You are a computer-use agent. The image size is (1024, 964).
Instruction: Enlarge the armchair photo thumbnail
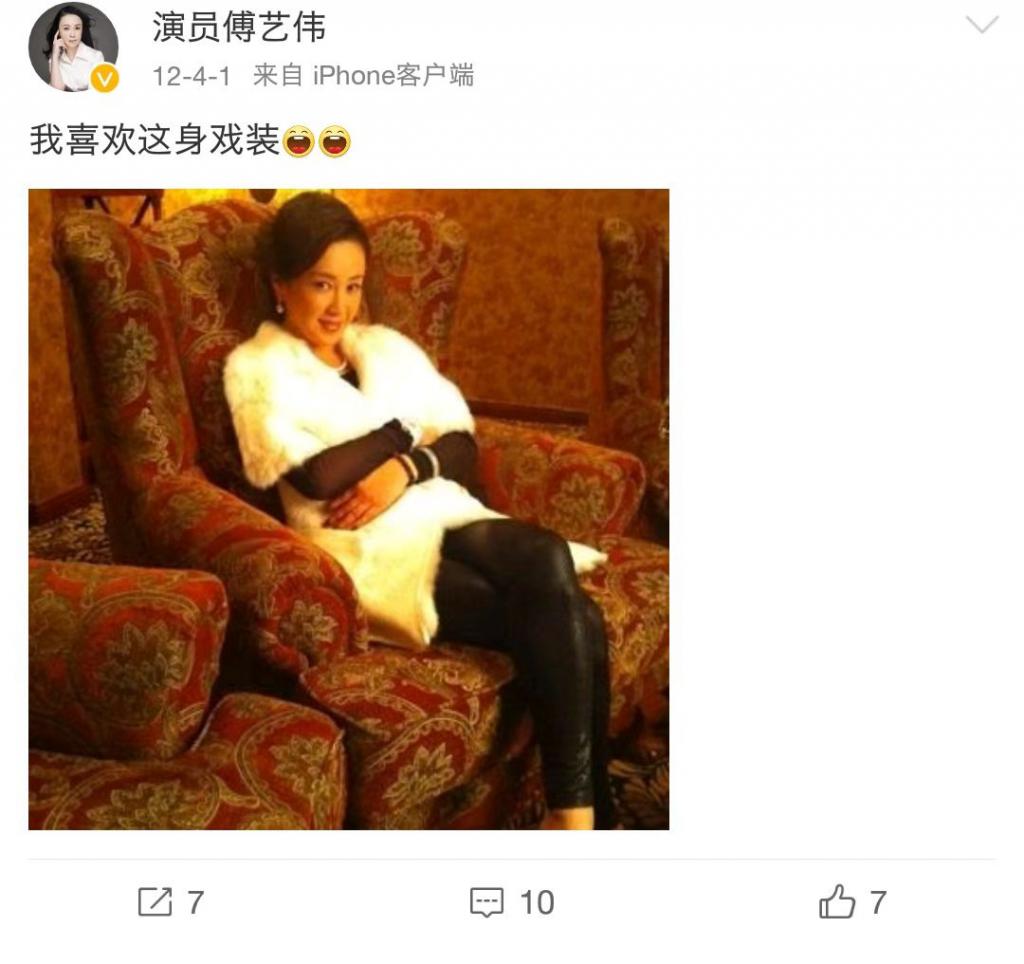pos(349,509)
